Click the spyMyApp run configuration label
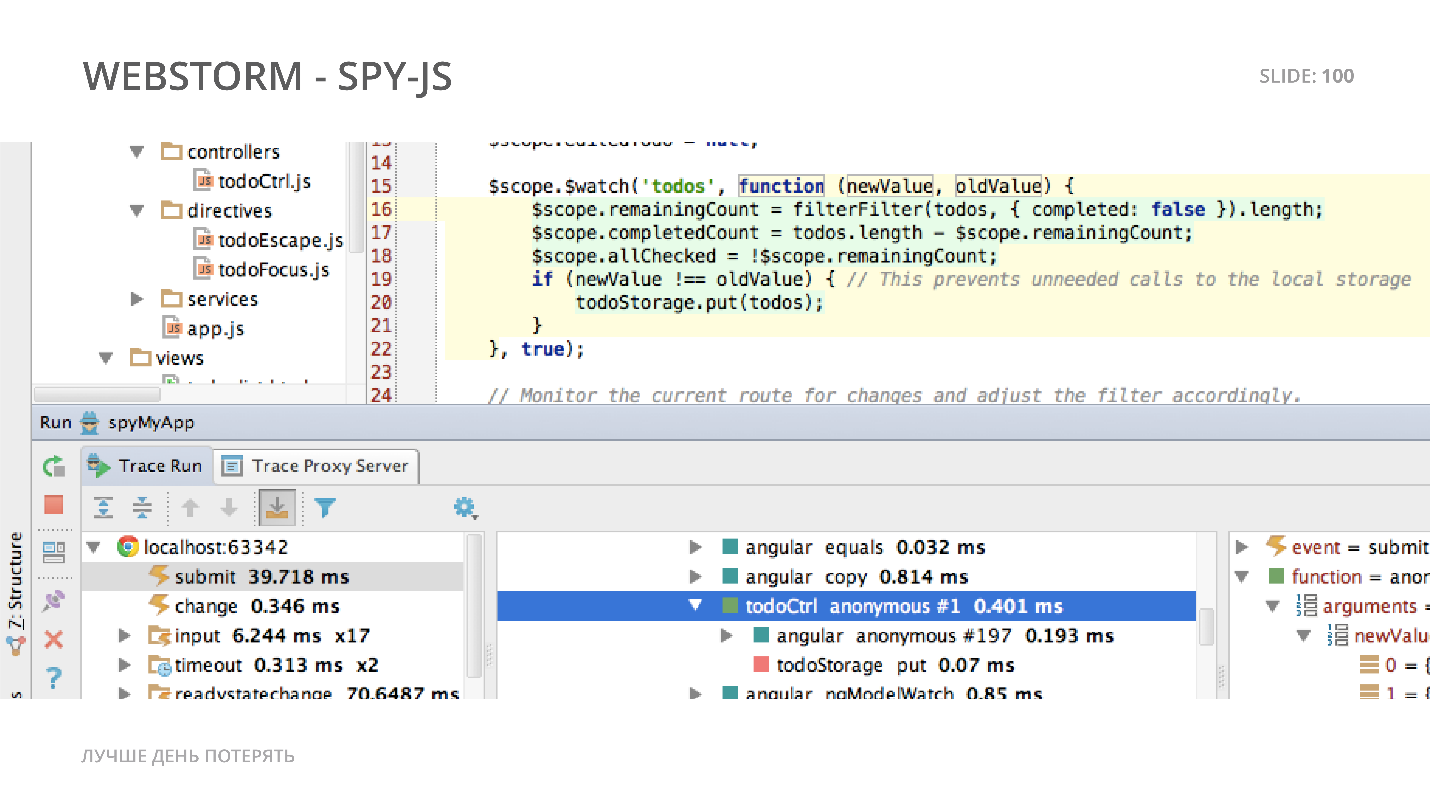Image resolution: width=1430 pixels, height=804 pixels. pyautogui.click(x=151, y=422)
